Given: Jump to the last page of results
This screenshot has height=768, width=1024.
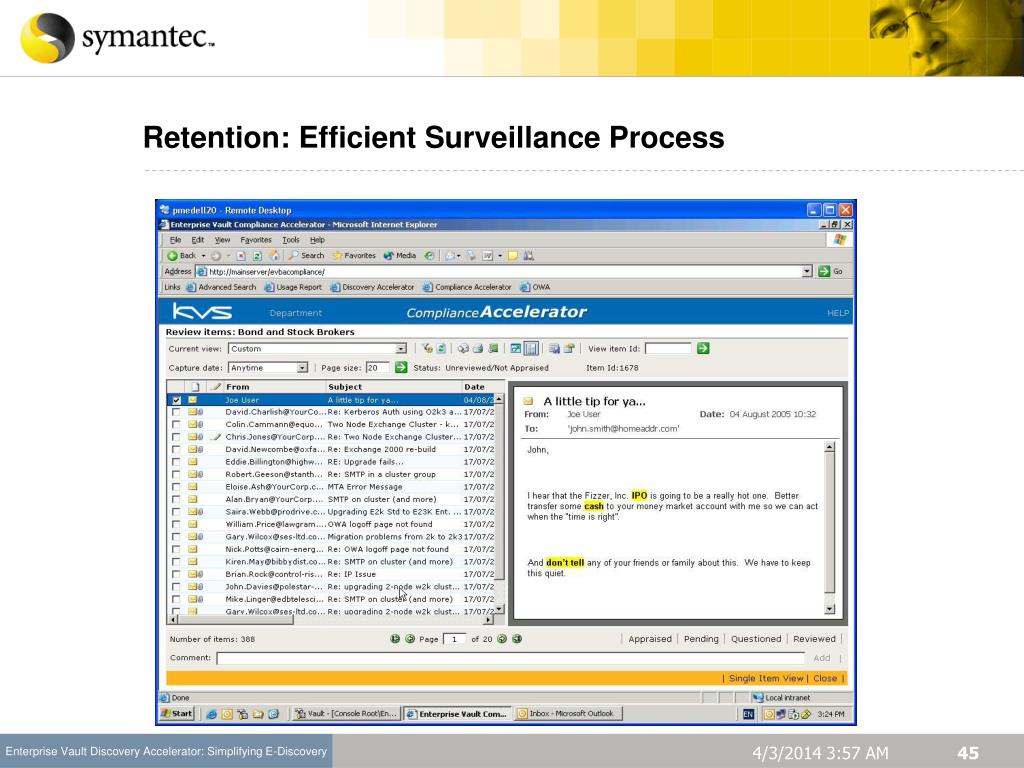Looking at the screenshot, I should pos(517,639).
